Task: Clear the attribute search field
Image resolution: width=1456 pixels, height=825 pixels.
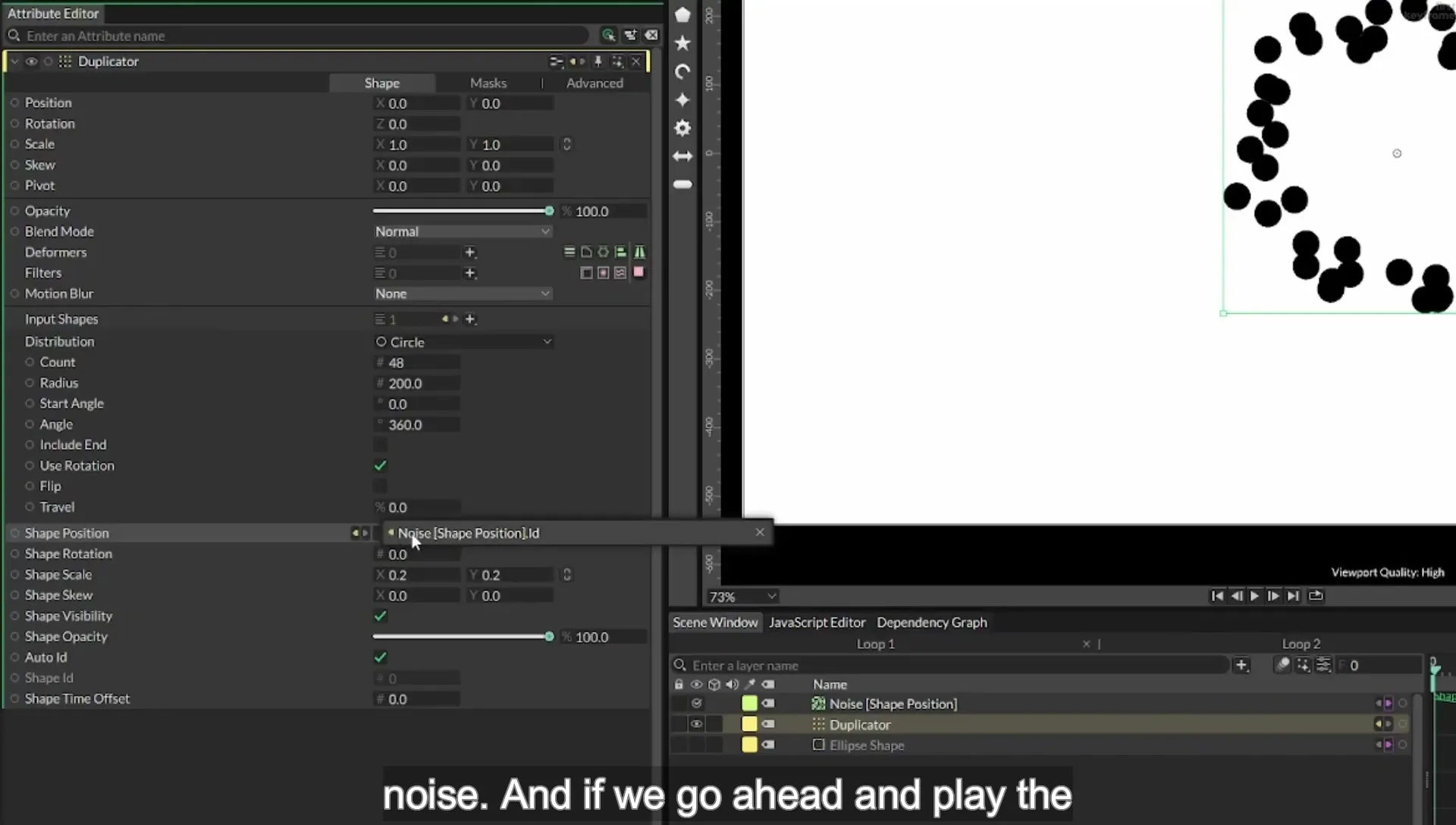Action: [651, 35]
